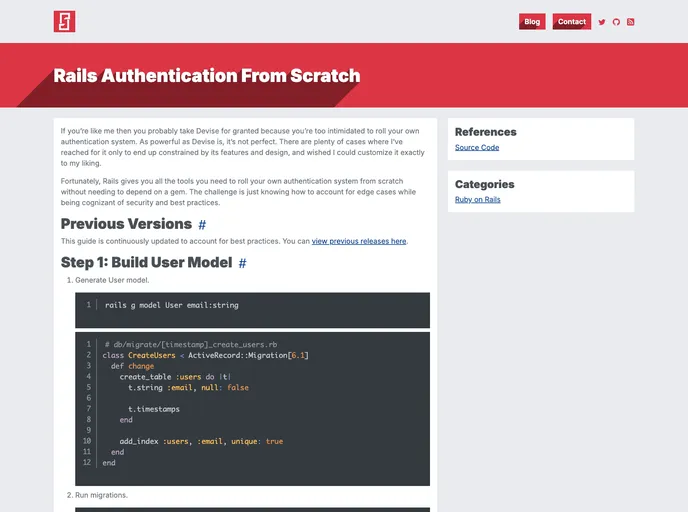Click the site logo in the header
This screenshot has width=688, height=512.
pyautogui.click(x=64, y=21)
